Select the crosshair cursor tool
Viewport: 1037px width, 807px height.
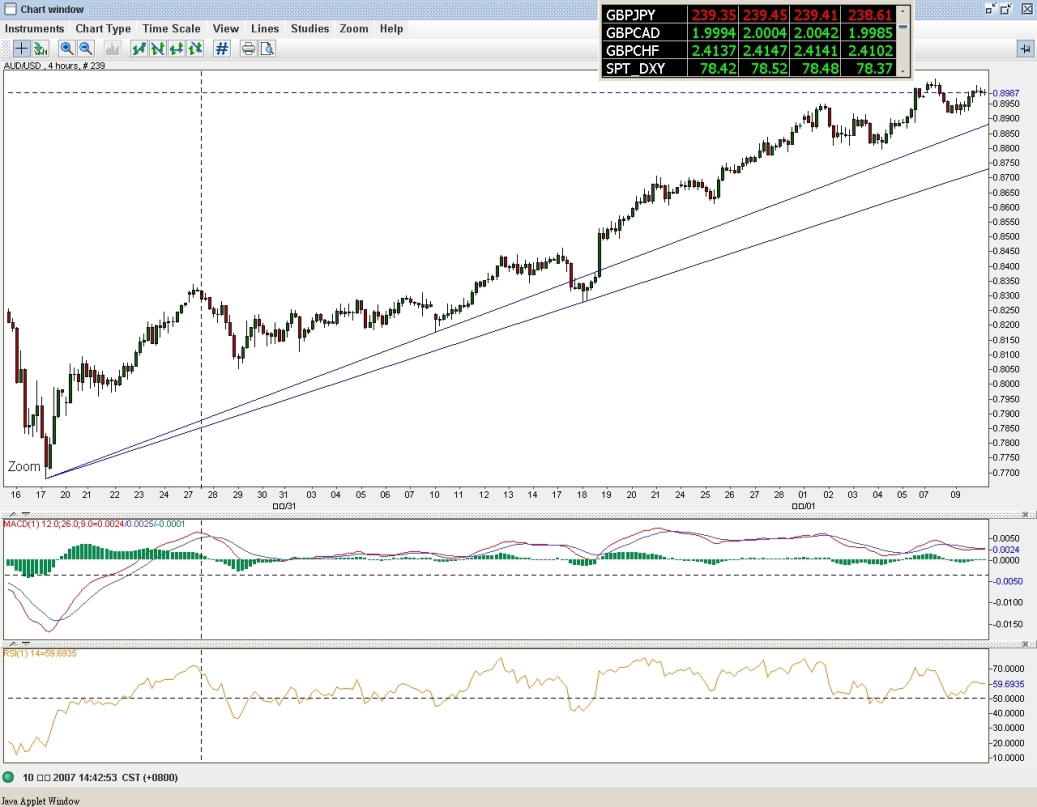[x=21, y=48]
